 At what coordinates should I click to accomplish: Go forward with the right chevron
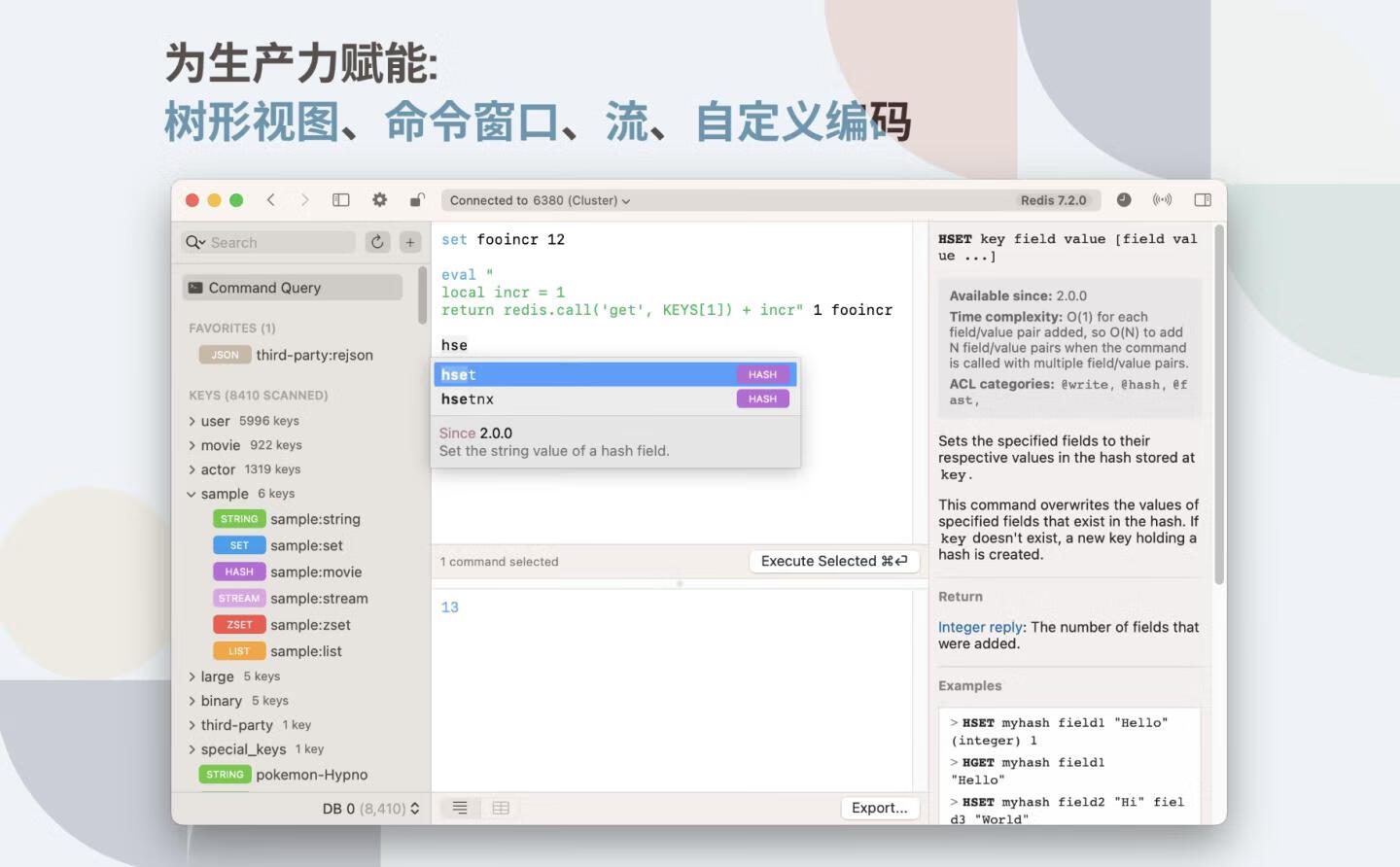coord(304,200)
